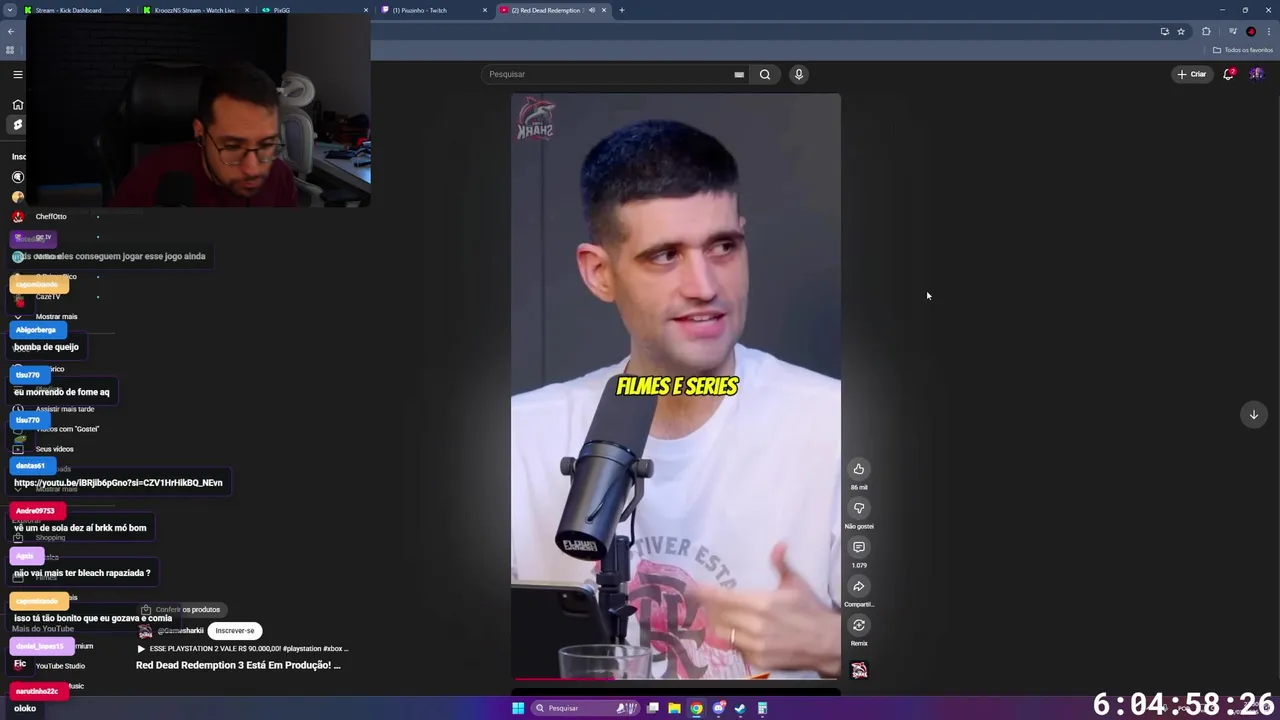Open 'YouTube Studio' in sidebar
This screenshot has width=1280, height=720.
tap(60, 666)
